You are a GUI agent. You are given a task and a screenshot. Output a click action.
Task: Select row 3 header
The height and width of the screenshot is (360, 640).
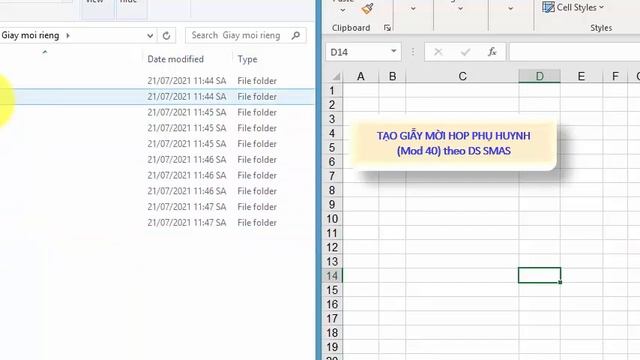332,119
